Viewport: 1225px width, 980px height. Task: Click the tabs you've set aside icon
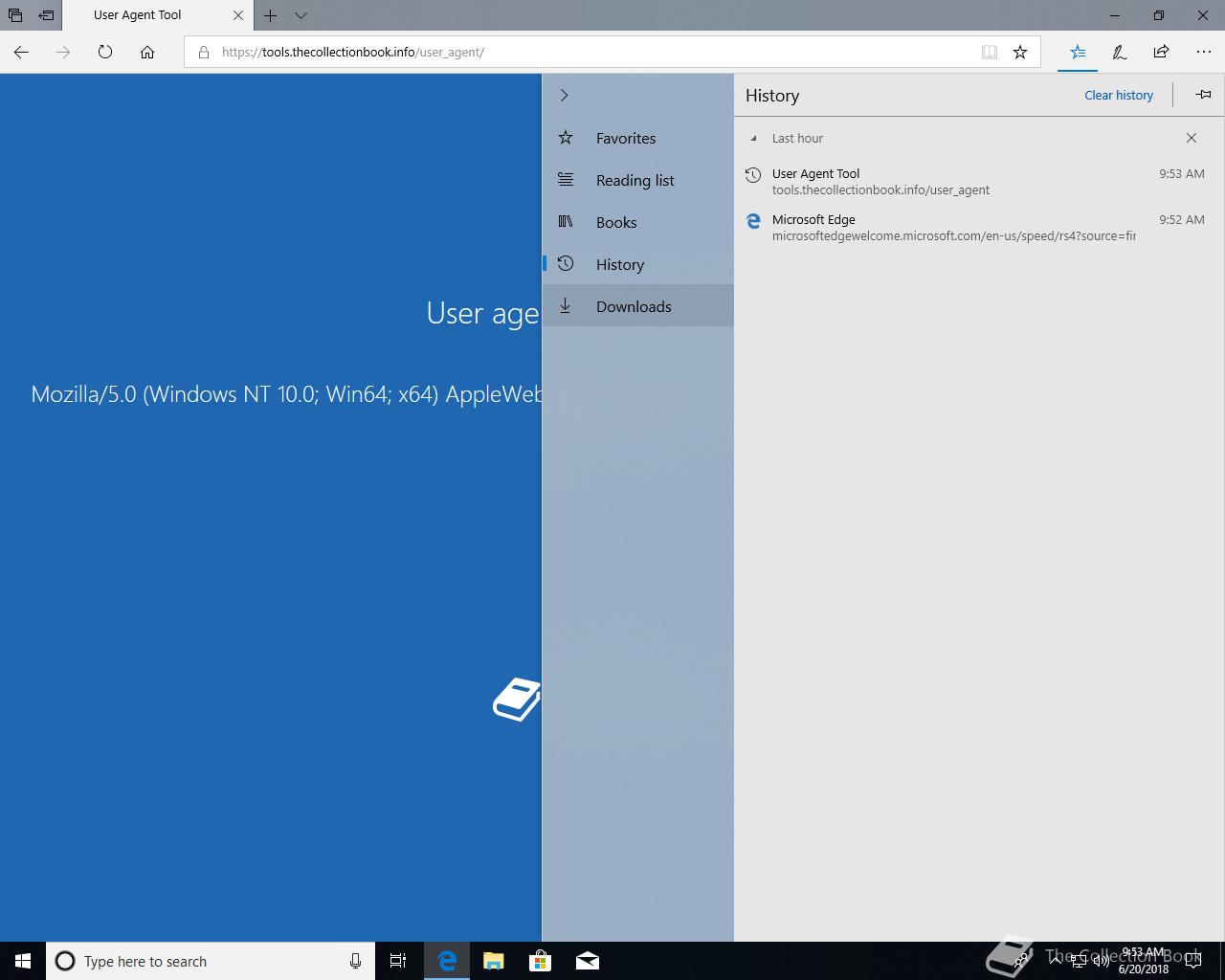click(x=15, y=15)
